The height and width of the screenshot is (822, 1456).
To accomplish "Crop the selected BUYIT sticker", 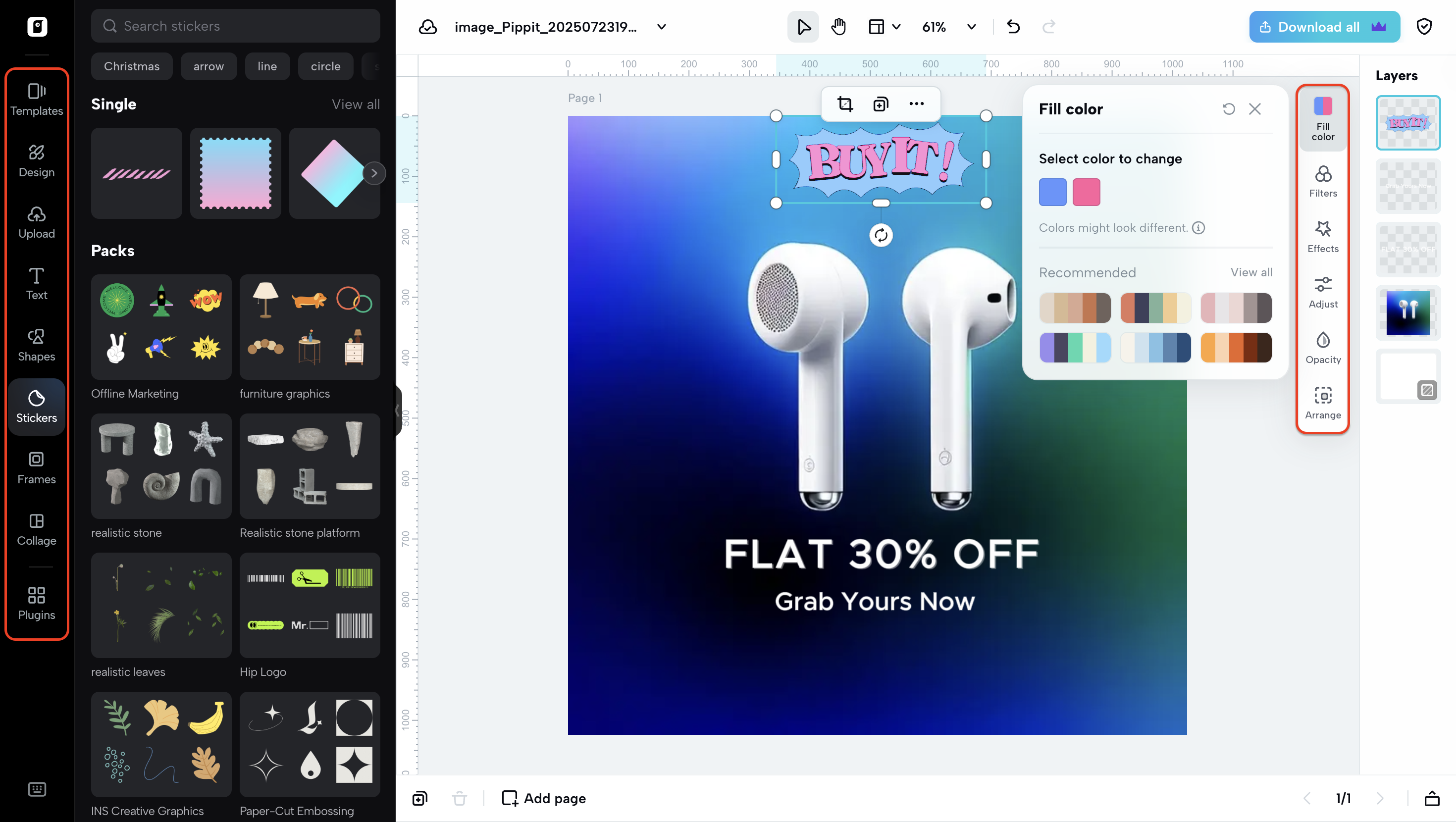I will point(844,104).
